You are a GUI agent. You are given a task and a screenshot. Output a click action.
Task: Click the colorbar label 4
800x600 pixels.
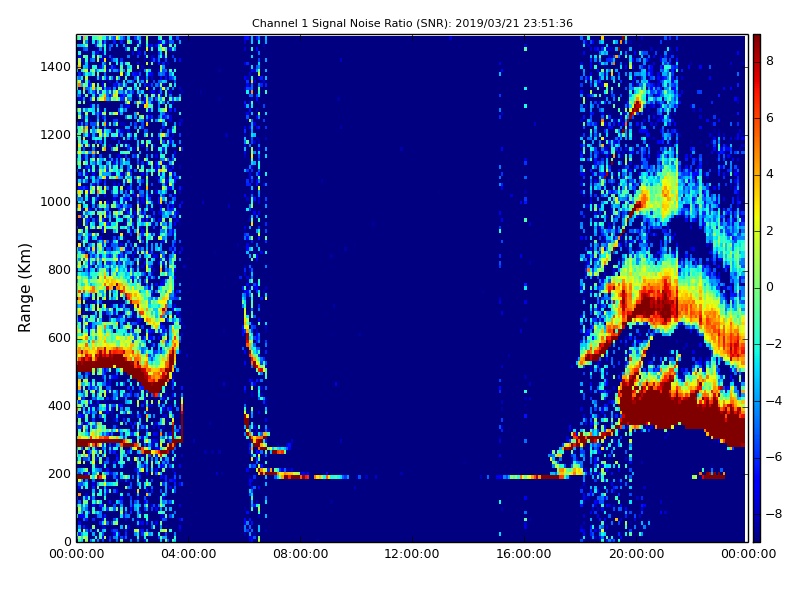[x=770, y=174]
